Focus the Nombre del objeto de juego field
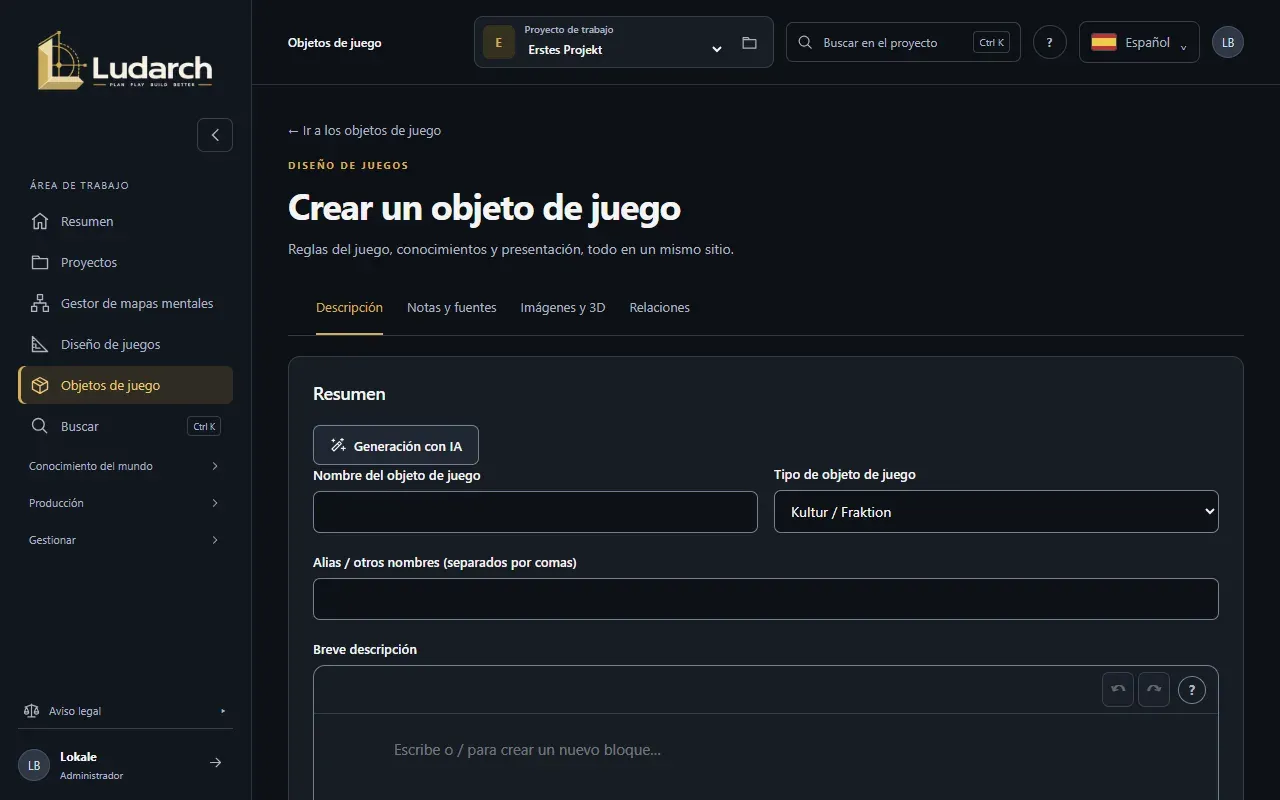Image resolution: width=1280 pixels, height=800 pixels. [535, 512]
